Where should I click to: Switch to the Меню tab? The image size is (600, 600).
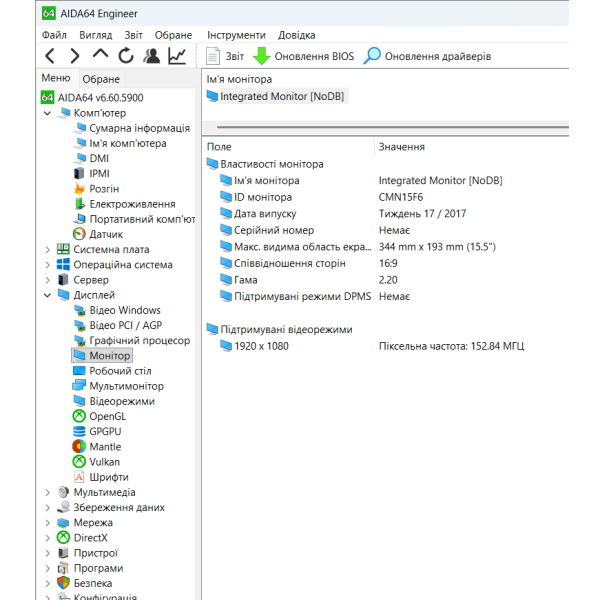tap(56, 78)
